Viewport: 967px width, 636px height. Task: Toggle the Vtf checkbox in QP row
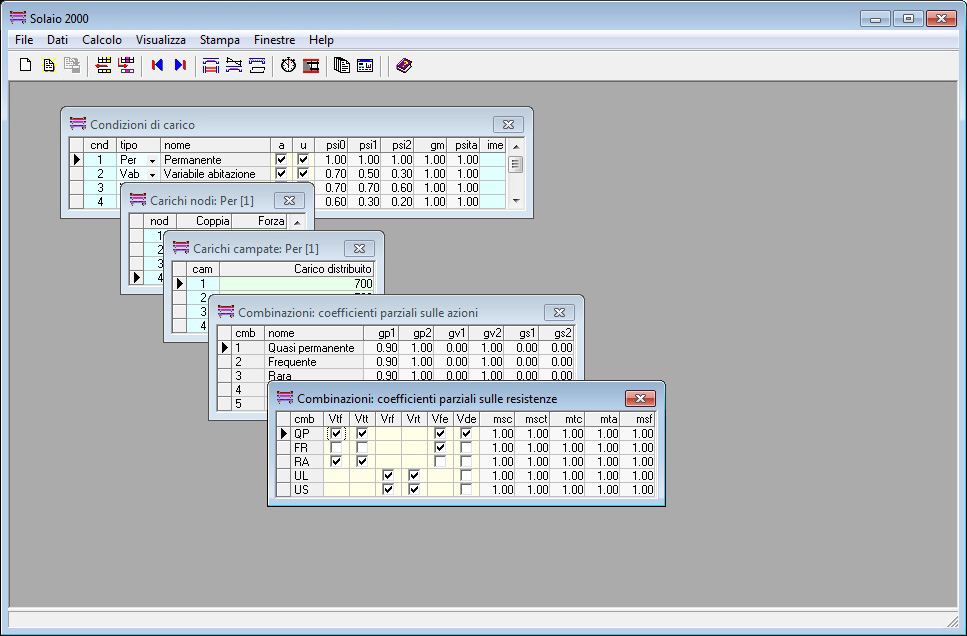[x=335, y=434]
